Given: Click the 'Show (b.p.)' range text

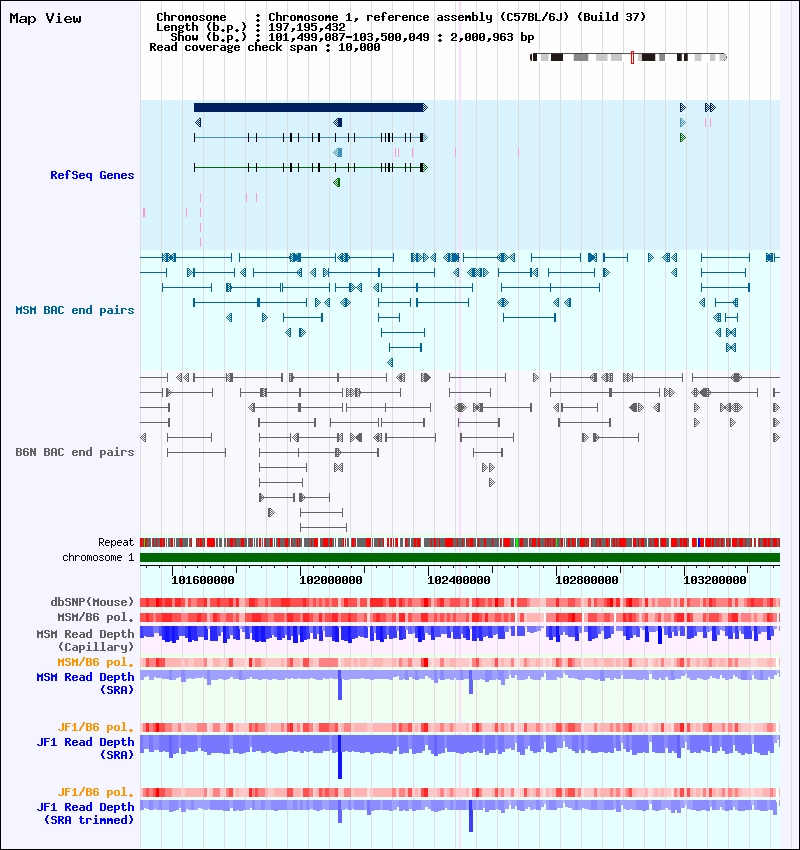Looking at the screenshot, I should 352,37.
